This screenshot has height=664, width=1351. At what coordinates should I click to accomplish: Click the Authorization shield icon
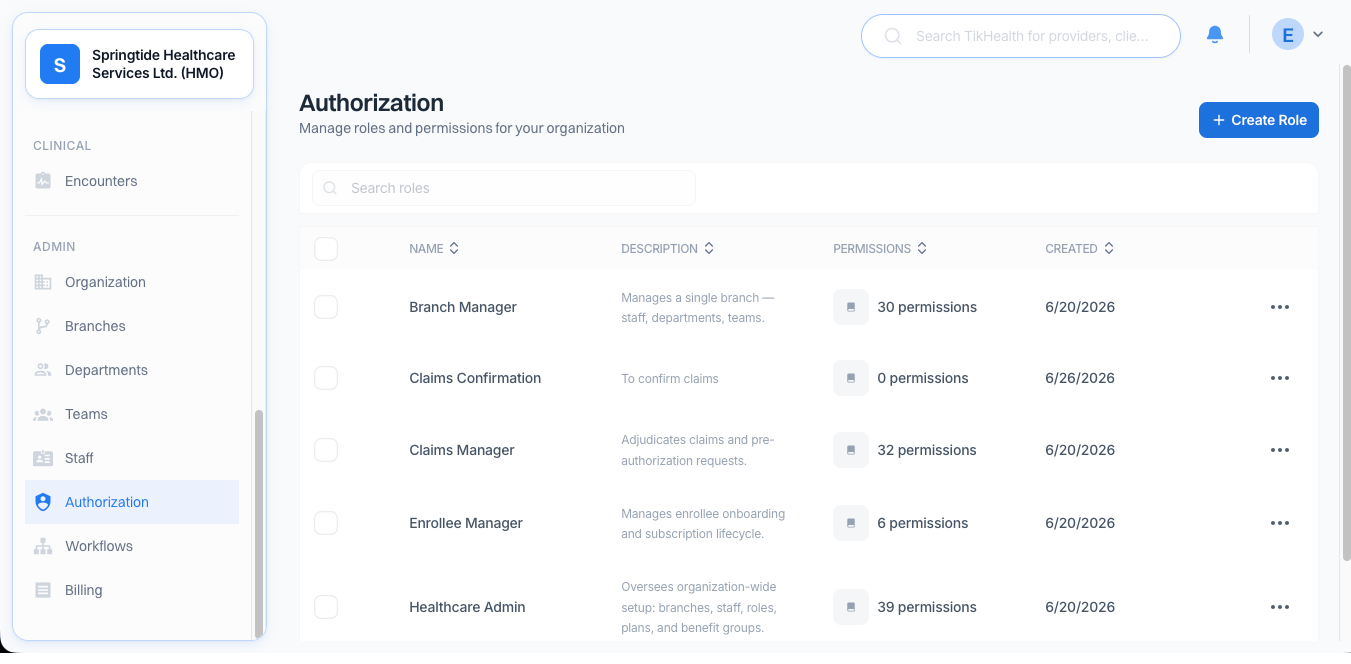(43, 502)
